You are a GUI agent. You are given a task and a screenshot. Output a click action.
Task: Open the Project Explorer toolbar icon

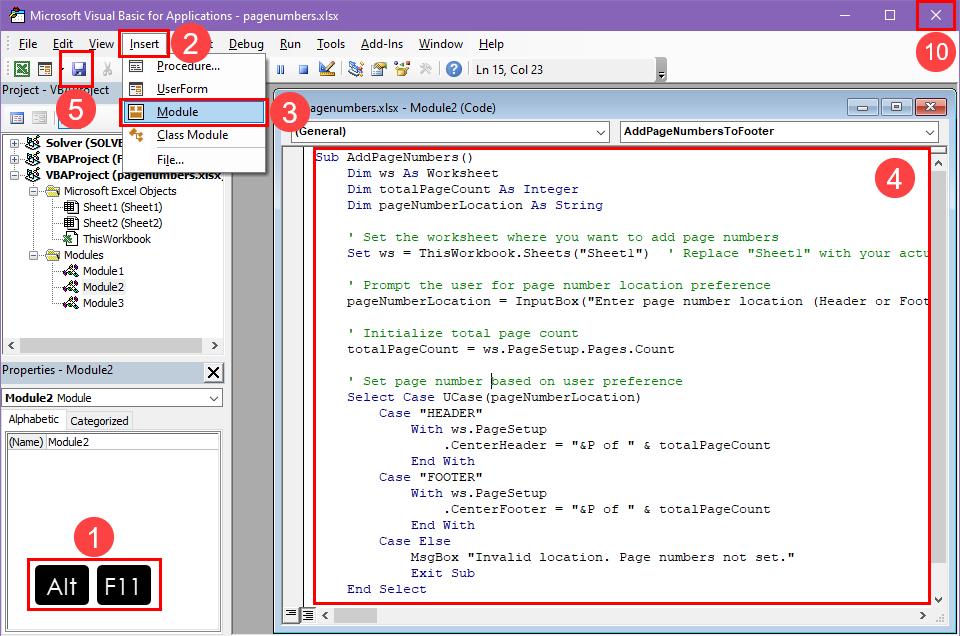click(356, 69)
